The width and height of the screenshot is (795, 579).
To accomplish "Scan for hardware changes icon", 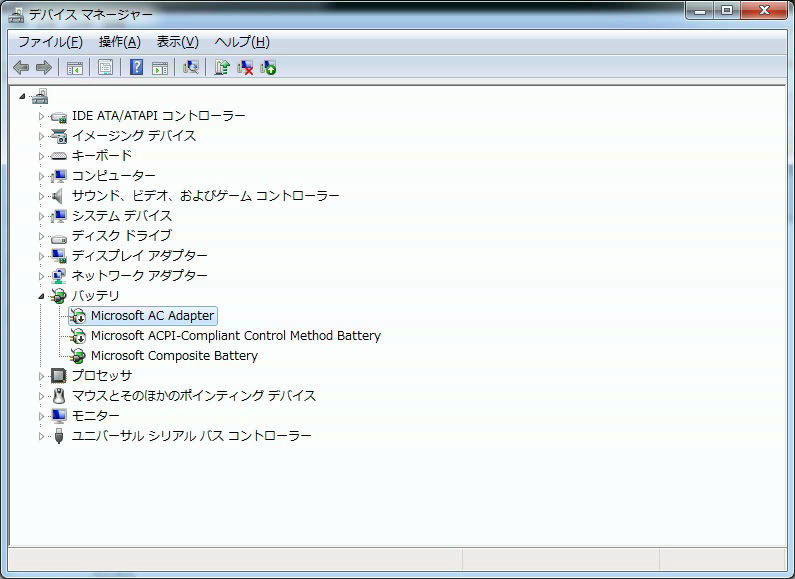I will 191,67.
